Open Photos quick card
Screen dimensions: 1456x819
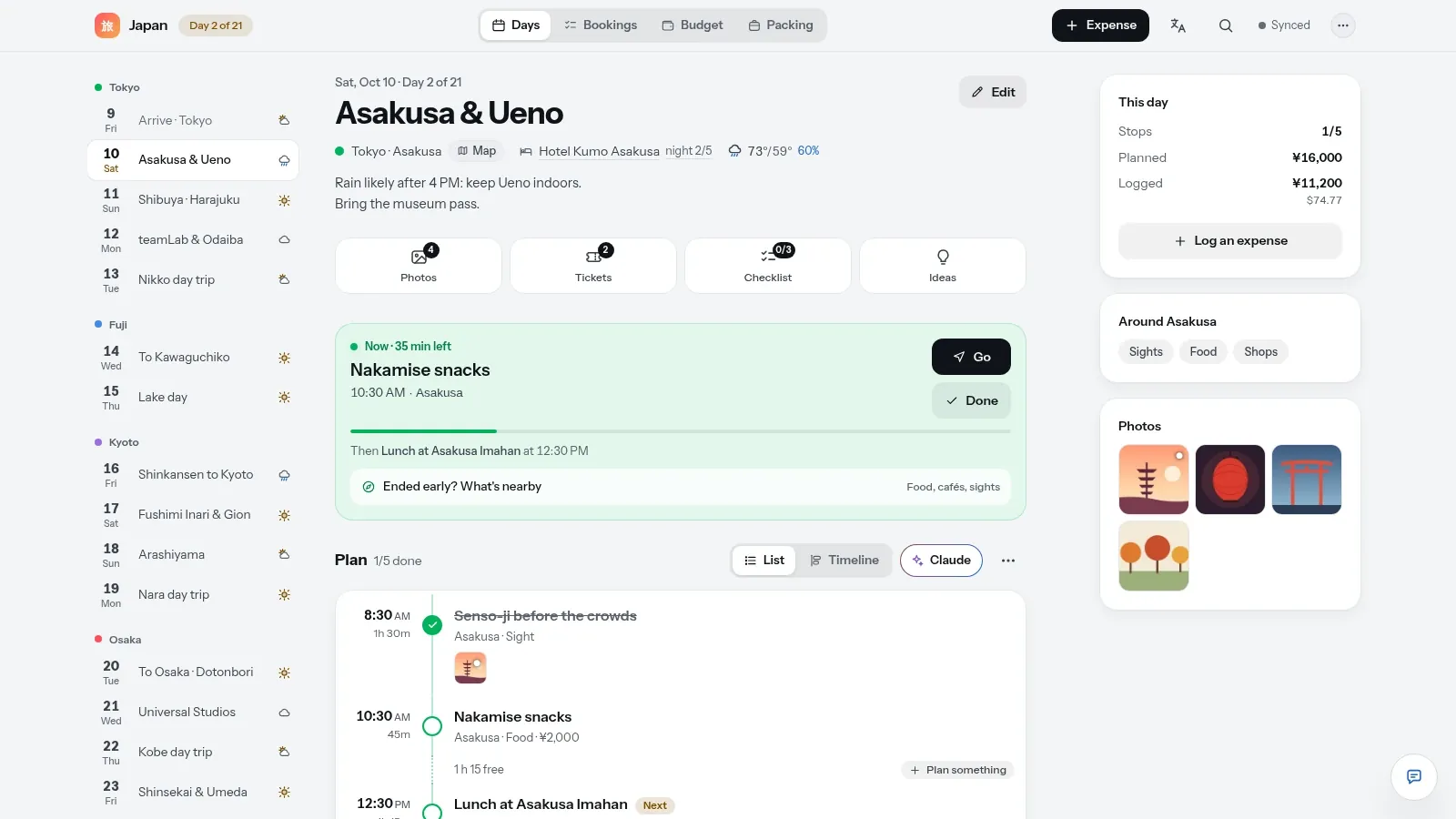[x=419, y=266]
